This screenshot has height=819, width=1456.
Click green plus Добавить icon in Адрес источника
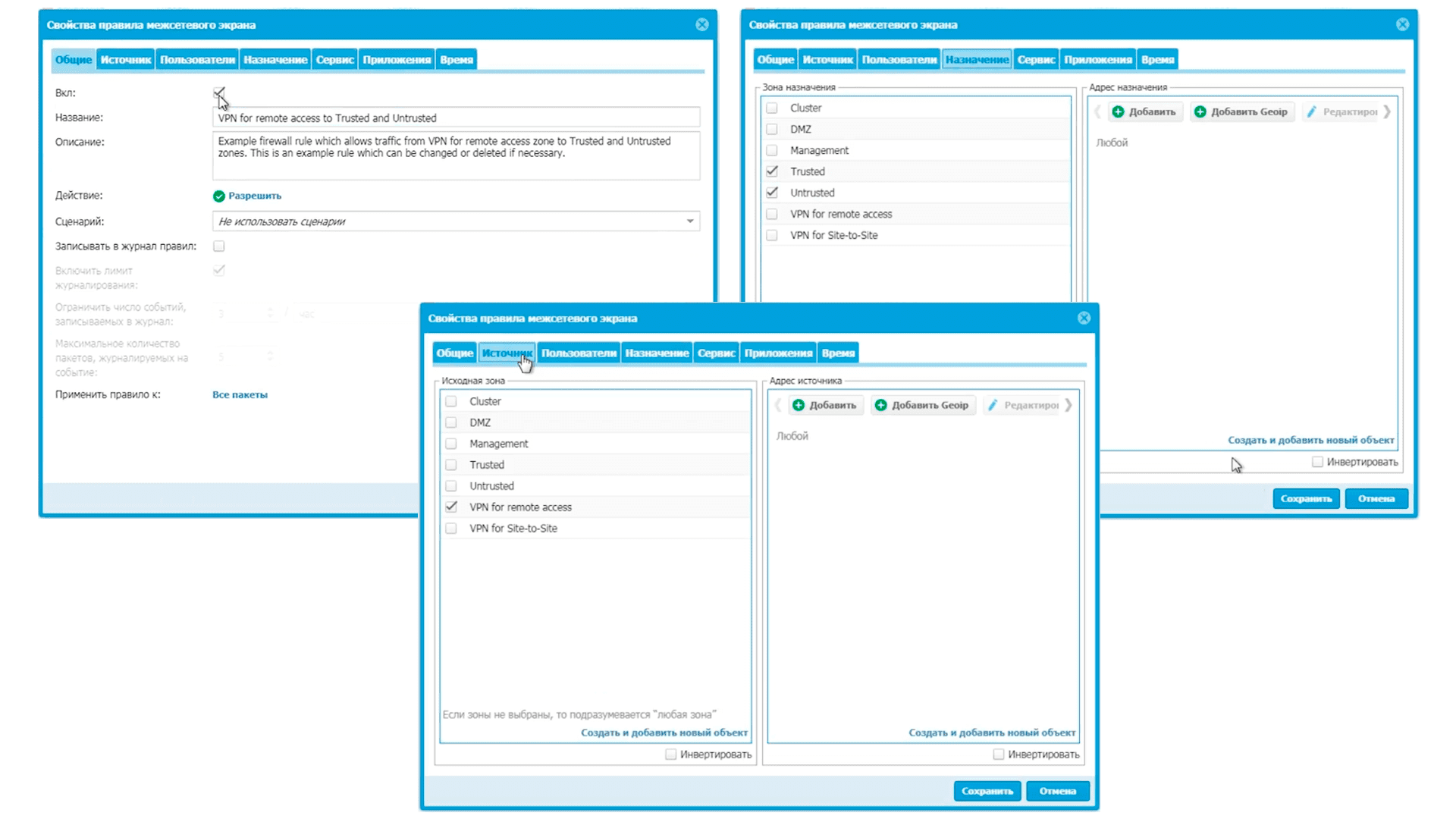(x=799, y=406)
